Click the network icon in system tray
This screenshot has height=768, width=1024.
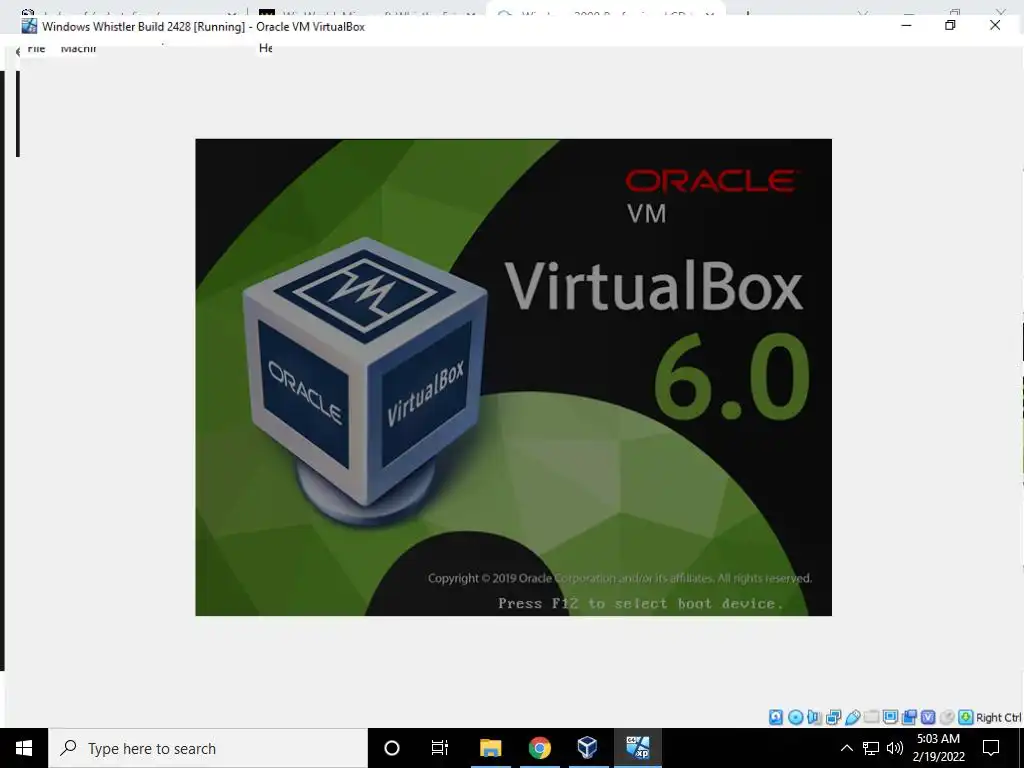(x=871, y=748)
